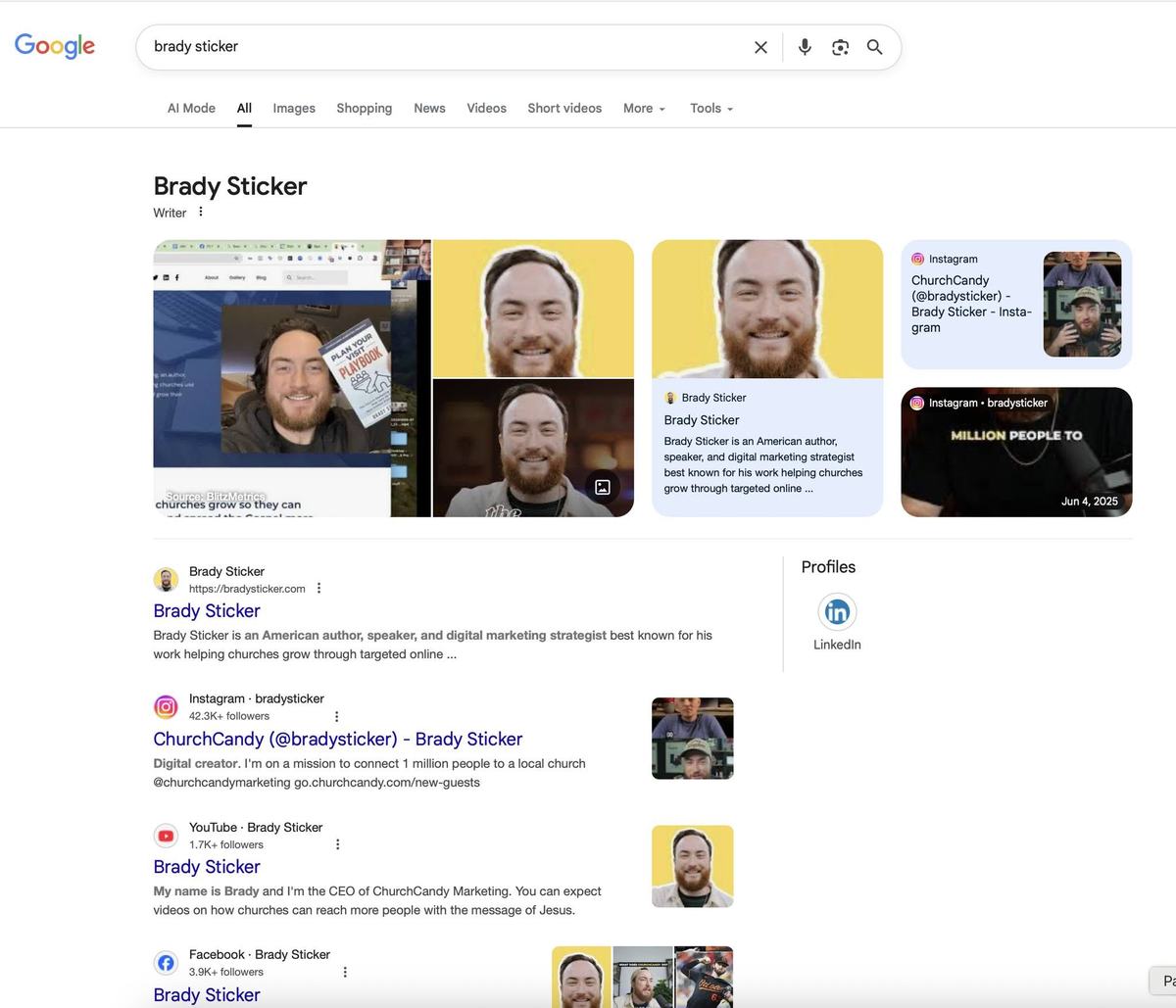Open dark-background portrait image with gallery icon
1176x1008 pixels.
coord(533,449)
